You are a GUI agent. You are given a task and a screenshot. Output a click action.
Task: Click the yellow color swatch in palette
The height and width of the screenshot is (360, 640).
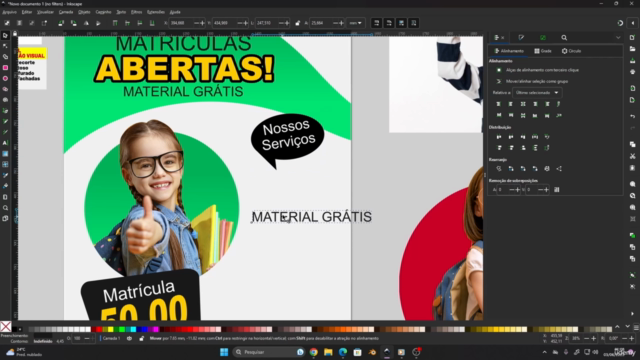[110, 329]
